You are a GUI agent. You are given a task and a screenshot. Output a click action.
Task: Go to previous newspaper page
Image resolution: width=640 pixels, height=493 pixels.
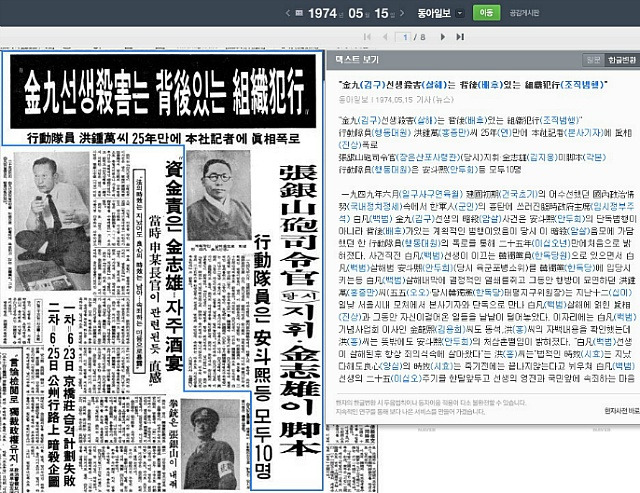pyautogui.click(x=385, y=37)
